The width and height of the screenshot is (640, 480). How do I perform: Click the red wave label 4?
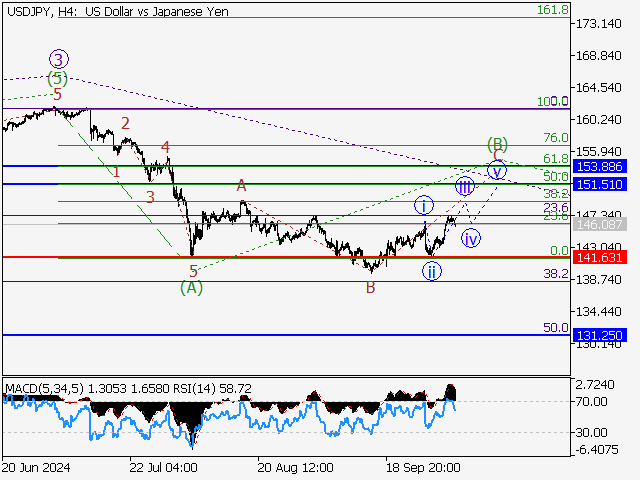[165, 147]
